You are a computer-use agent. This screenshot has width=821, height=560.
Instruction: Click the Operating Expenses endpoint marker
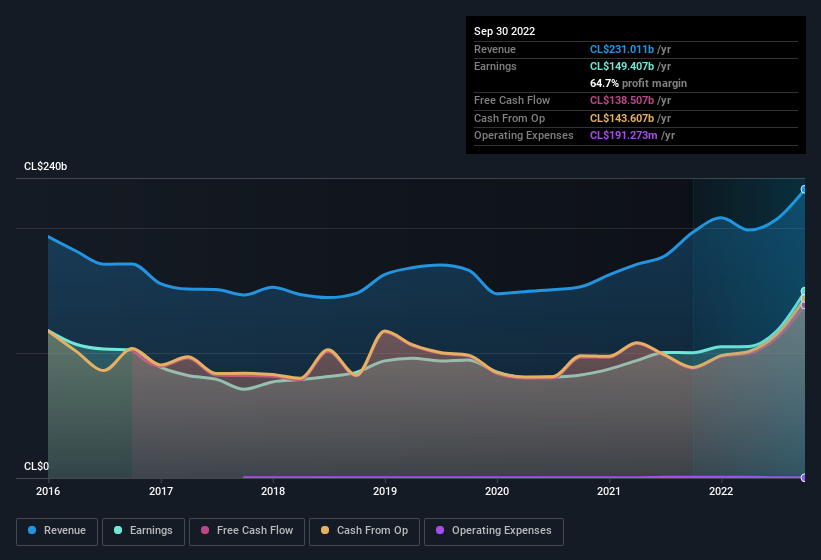click(804, 477)
